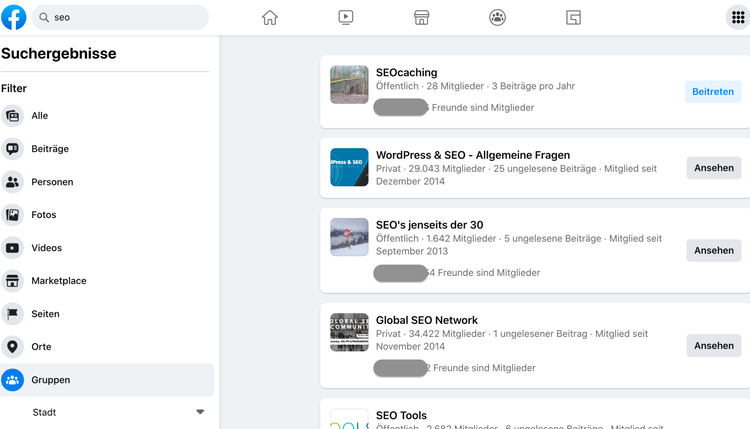This screenshot has height=429, width=750.
Task: Click the Stadt filter label
Action: (44, 412)
